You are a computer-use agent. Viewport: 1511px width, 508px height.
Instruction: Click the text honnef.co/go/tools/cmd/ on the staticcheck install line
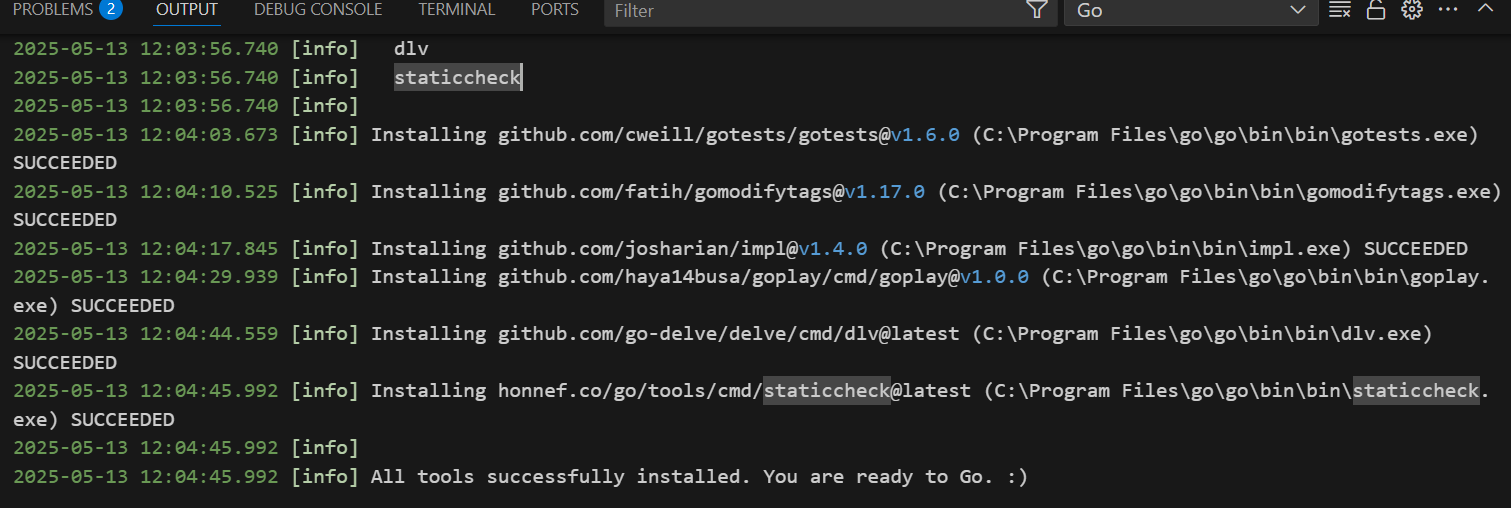click(630, 391)
